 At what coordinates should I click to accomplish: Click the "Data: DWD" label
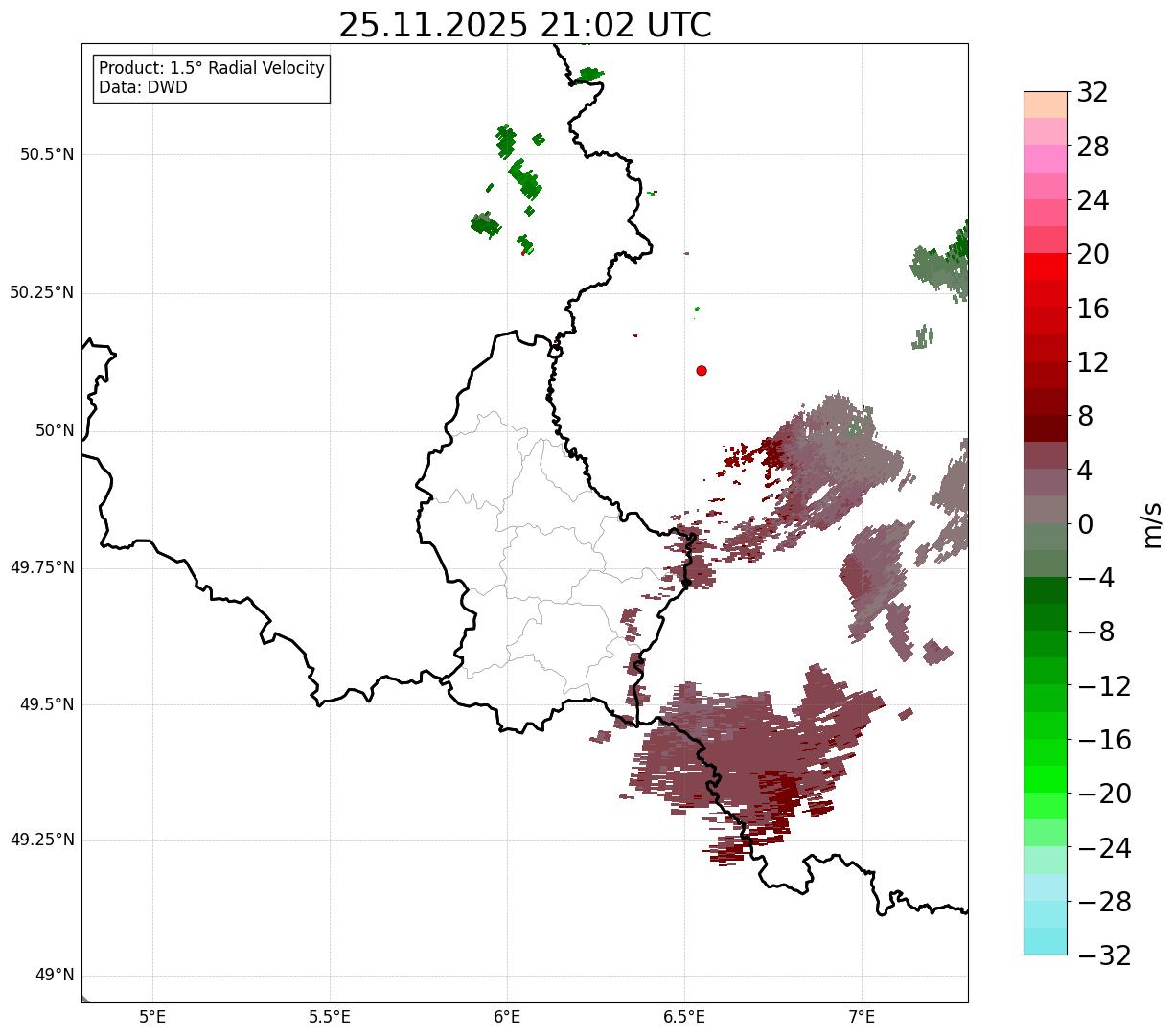(x=143, y=87)
